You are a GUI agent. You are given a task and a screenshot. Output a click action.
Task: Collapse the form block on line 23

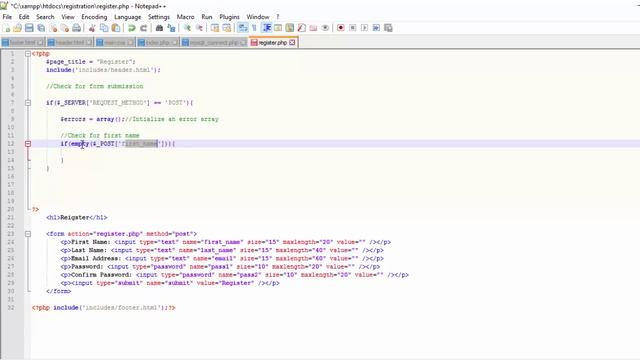[x=28, y=234]
